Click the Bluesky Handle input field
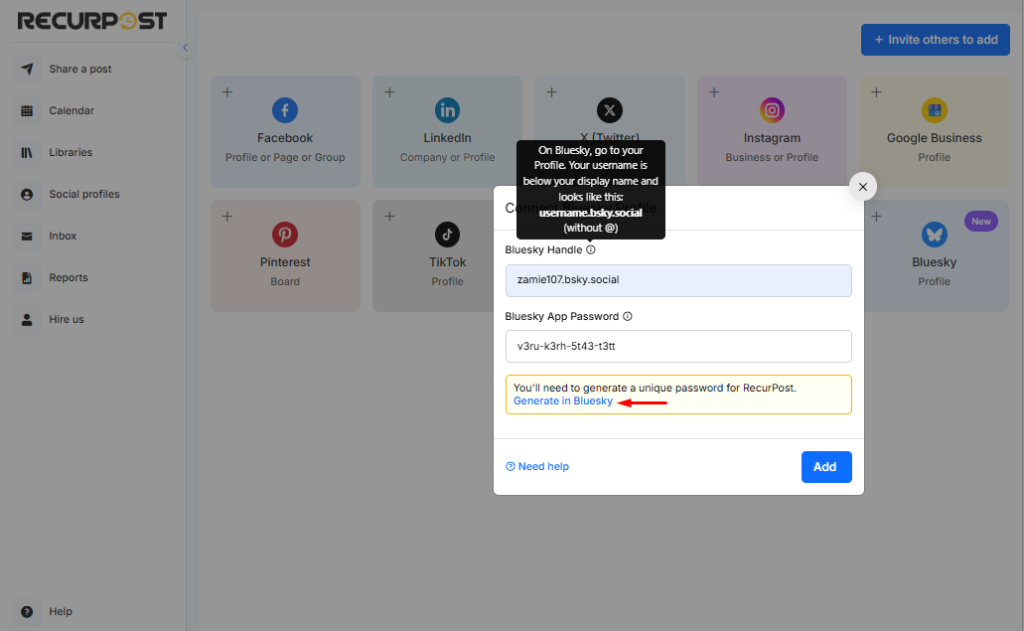The image size is (1024, 631). (x=678, y=280)
